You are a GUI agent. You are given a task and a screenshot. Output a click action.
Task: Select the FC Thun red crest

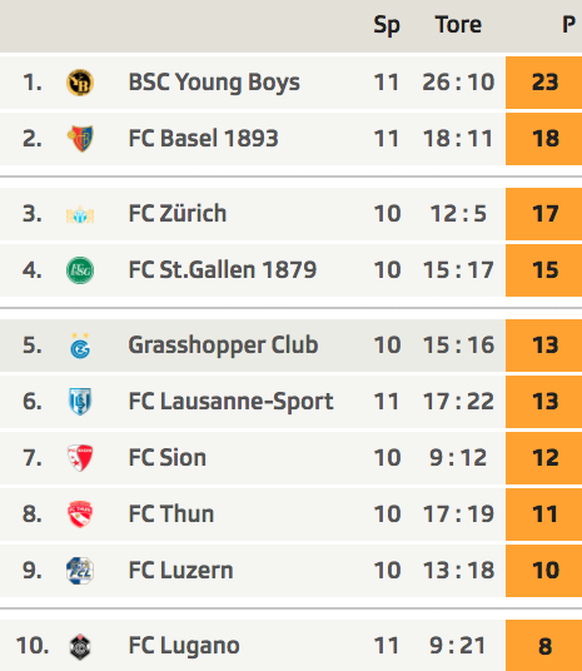[x=80, y=514]
